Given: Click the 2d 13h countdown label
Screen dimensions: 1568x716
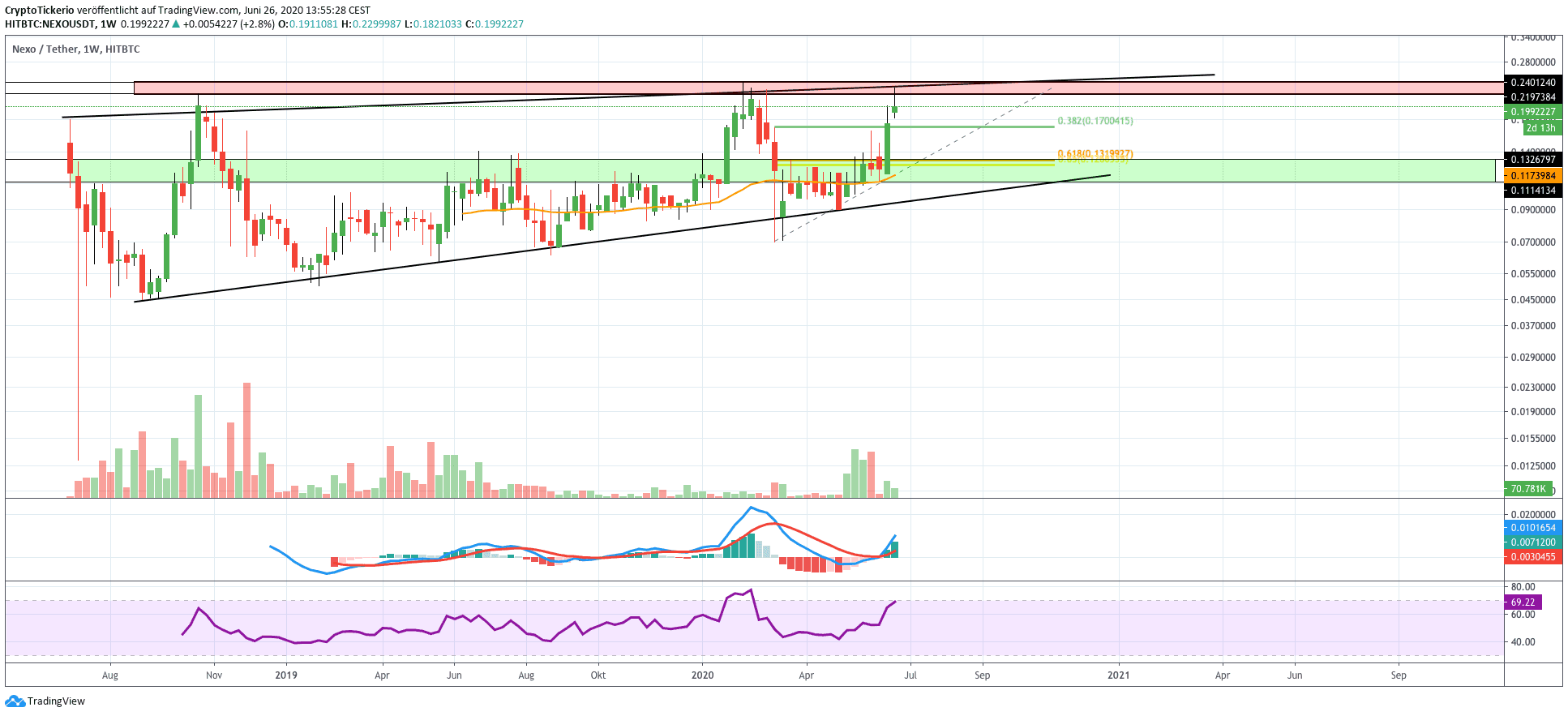Looking at the screenshot, I should (x=1541, y=128).
